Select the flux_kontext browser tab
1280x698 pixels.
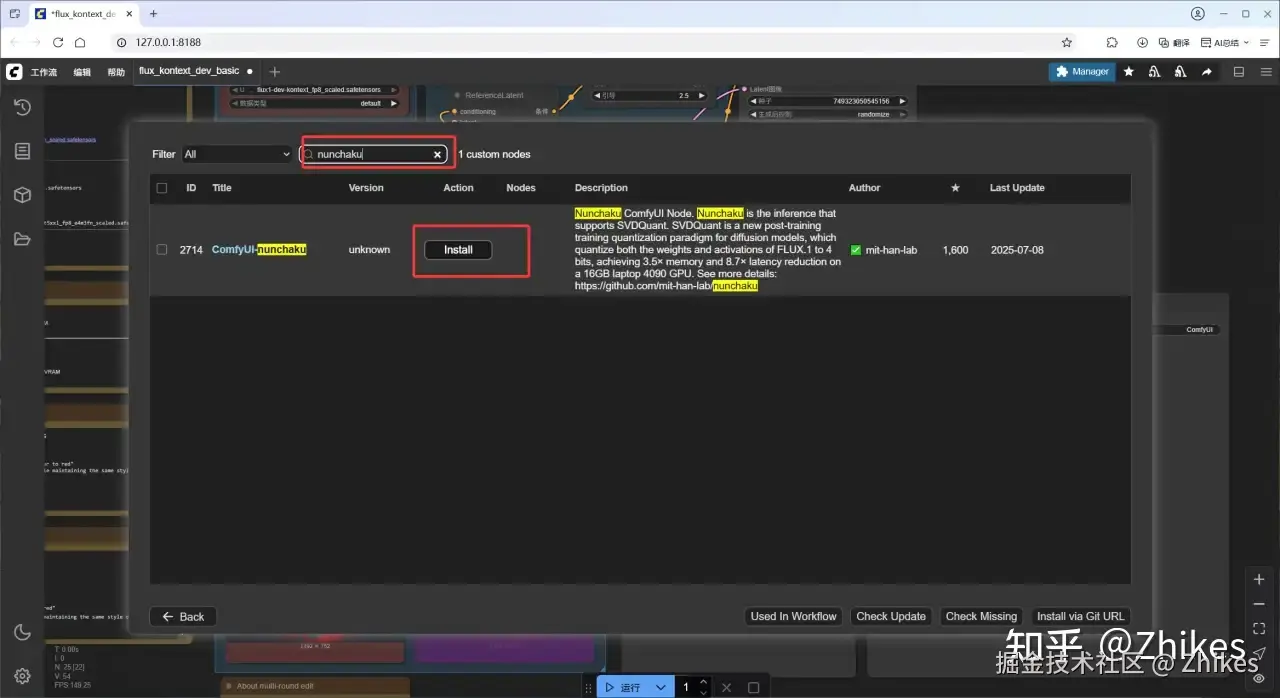[83, 14]
